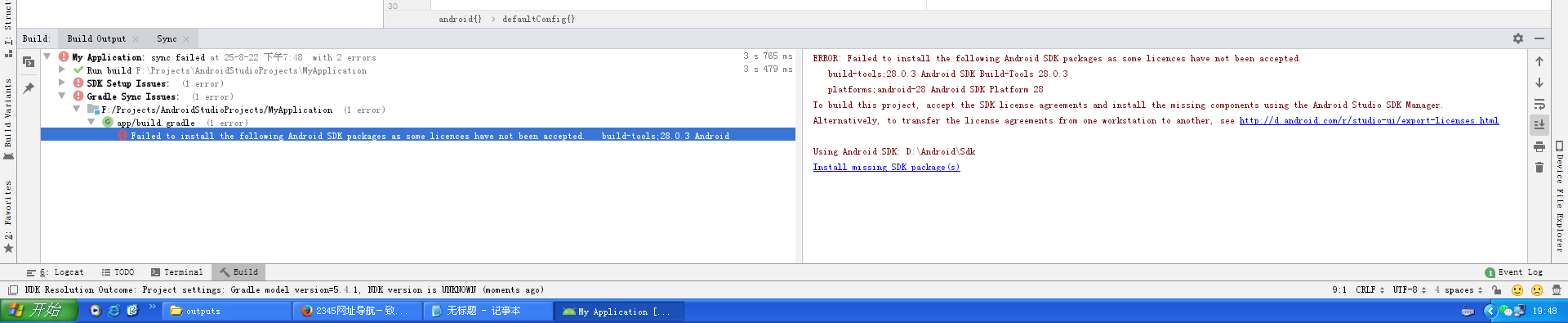Toggle soft-wrap in the build output
Image resolution: width=1568 pixels, height=323 pixels.
(x=1539, y=104)
